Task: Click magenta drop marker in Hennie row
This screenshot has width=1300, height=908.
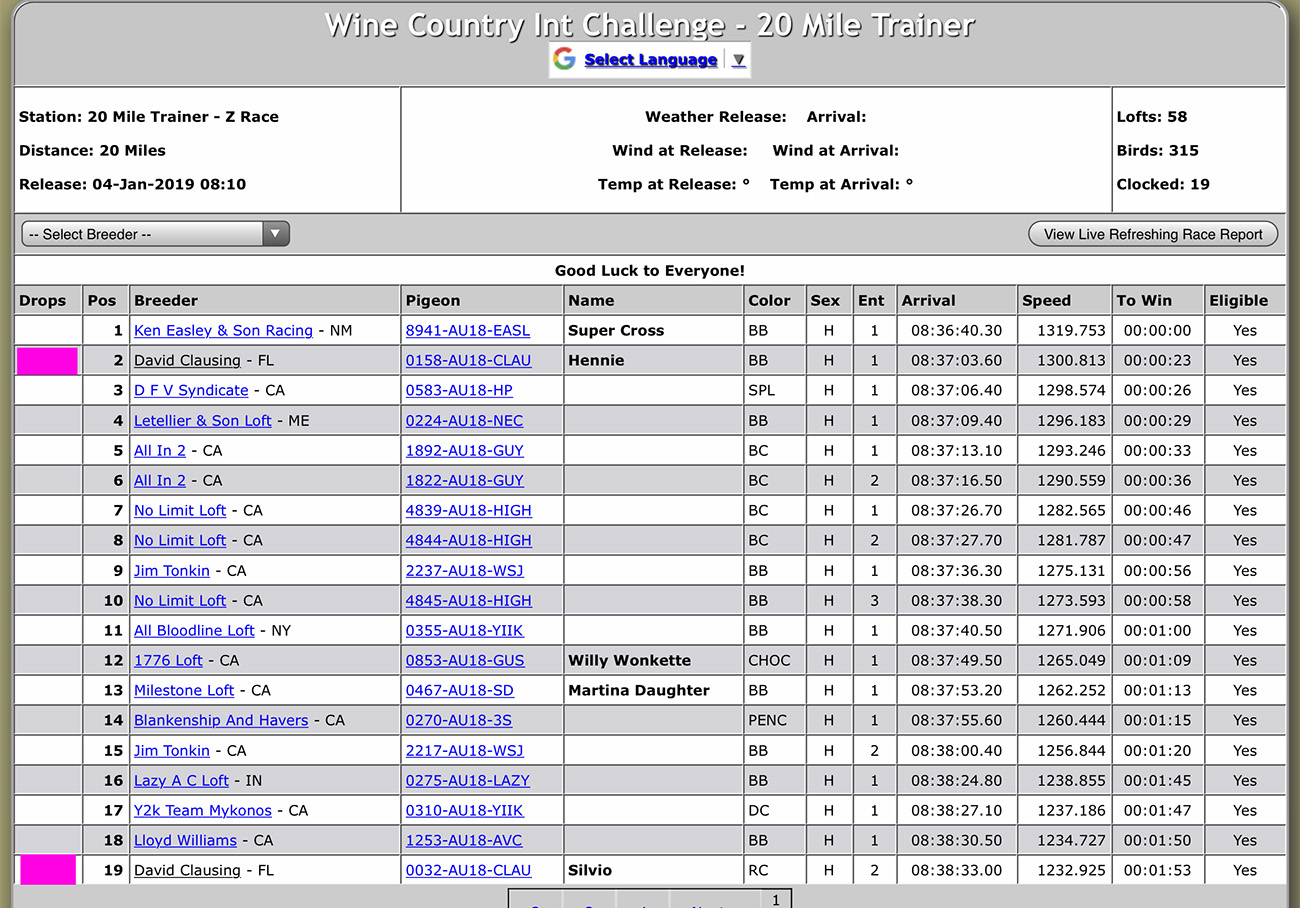Action: pos(47,361)
